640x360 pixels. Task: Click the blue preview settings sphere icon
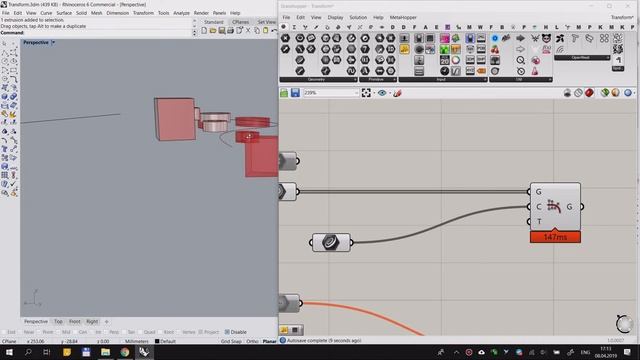[628, 93]
